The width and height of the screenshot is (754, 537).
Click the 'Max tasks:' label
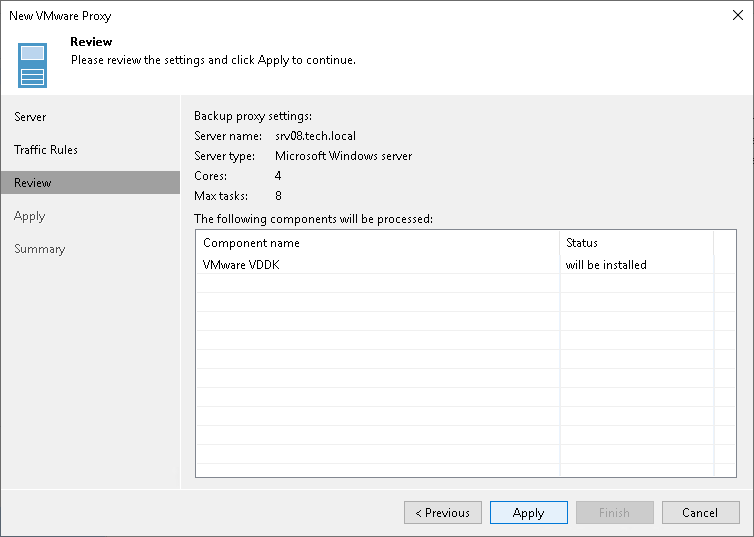221,196
